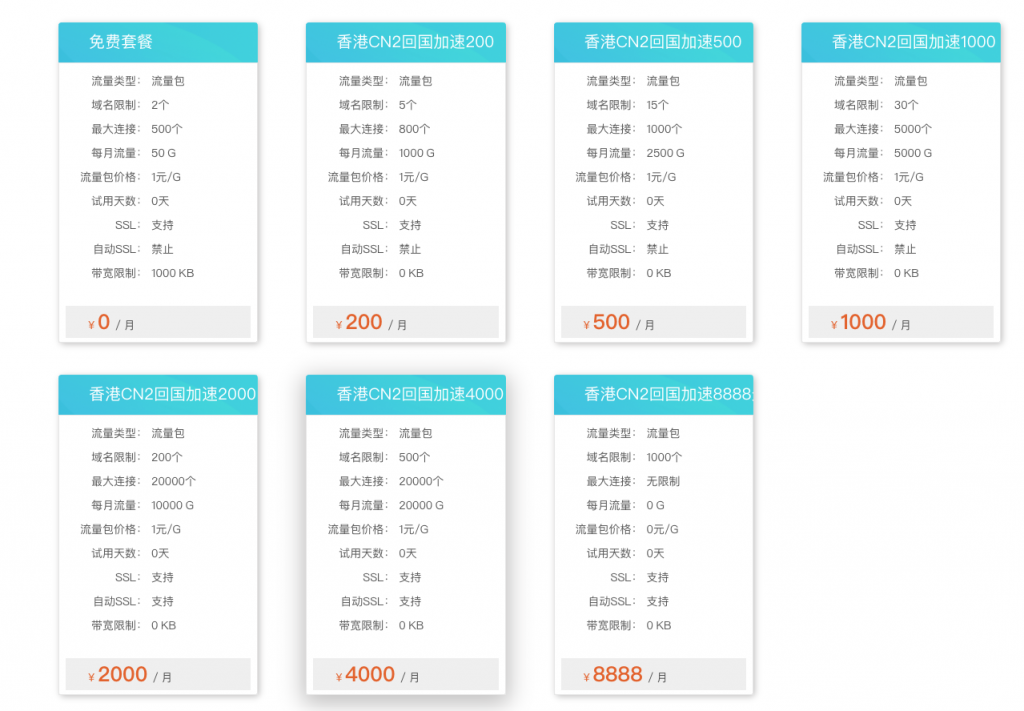Click the 香港CN2回国加速4000 plan title
This screenshot has height=711, width=1024.
419,394
